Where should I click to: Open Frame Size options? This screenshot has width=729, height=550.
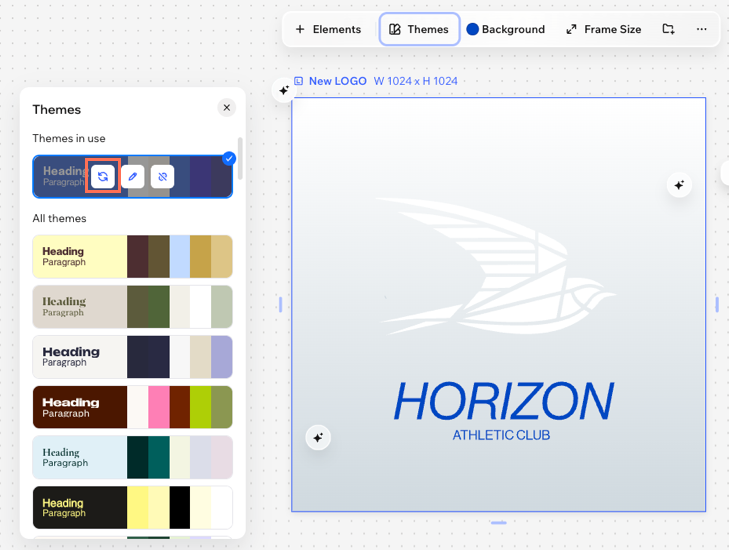pyautogui.click(x=603, y=29)
